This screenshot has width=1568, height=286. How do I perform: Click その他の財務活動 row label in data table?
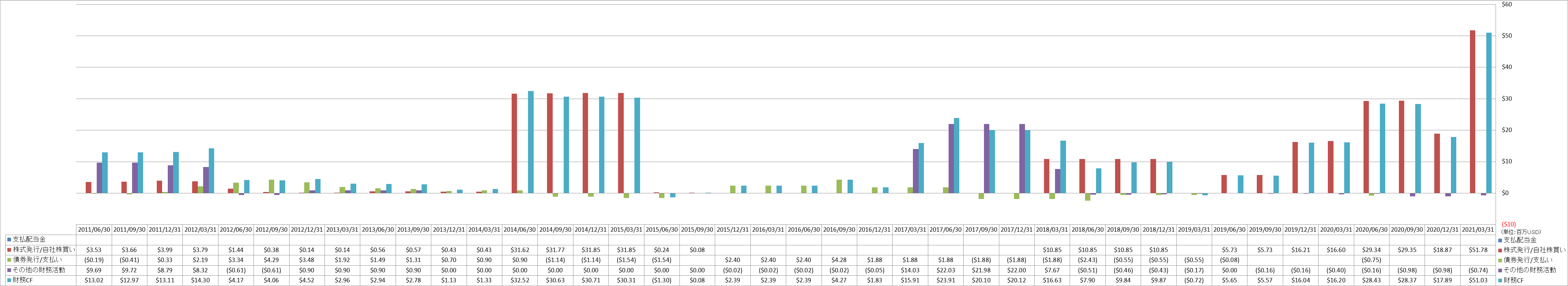[x=38, y=270]
